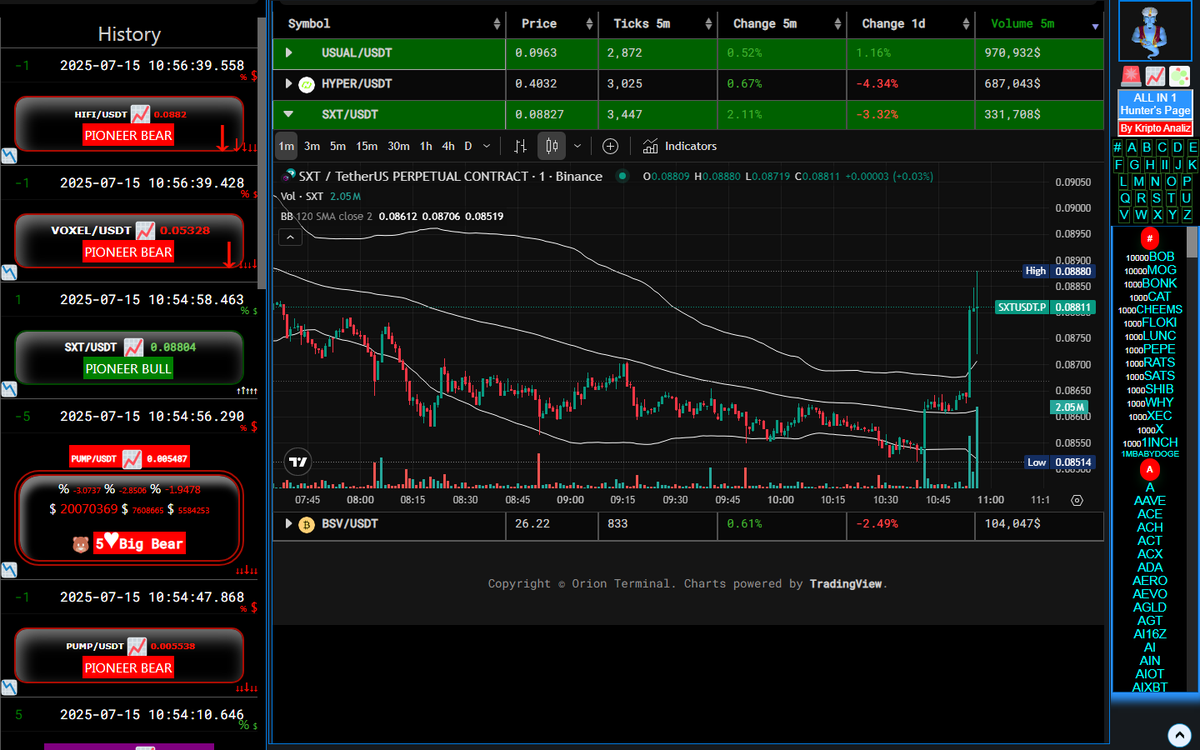The height and width of the screenshot is (750, 1200).
Task: Open the green bubbles icon
Action: click(1180, 76)
